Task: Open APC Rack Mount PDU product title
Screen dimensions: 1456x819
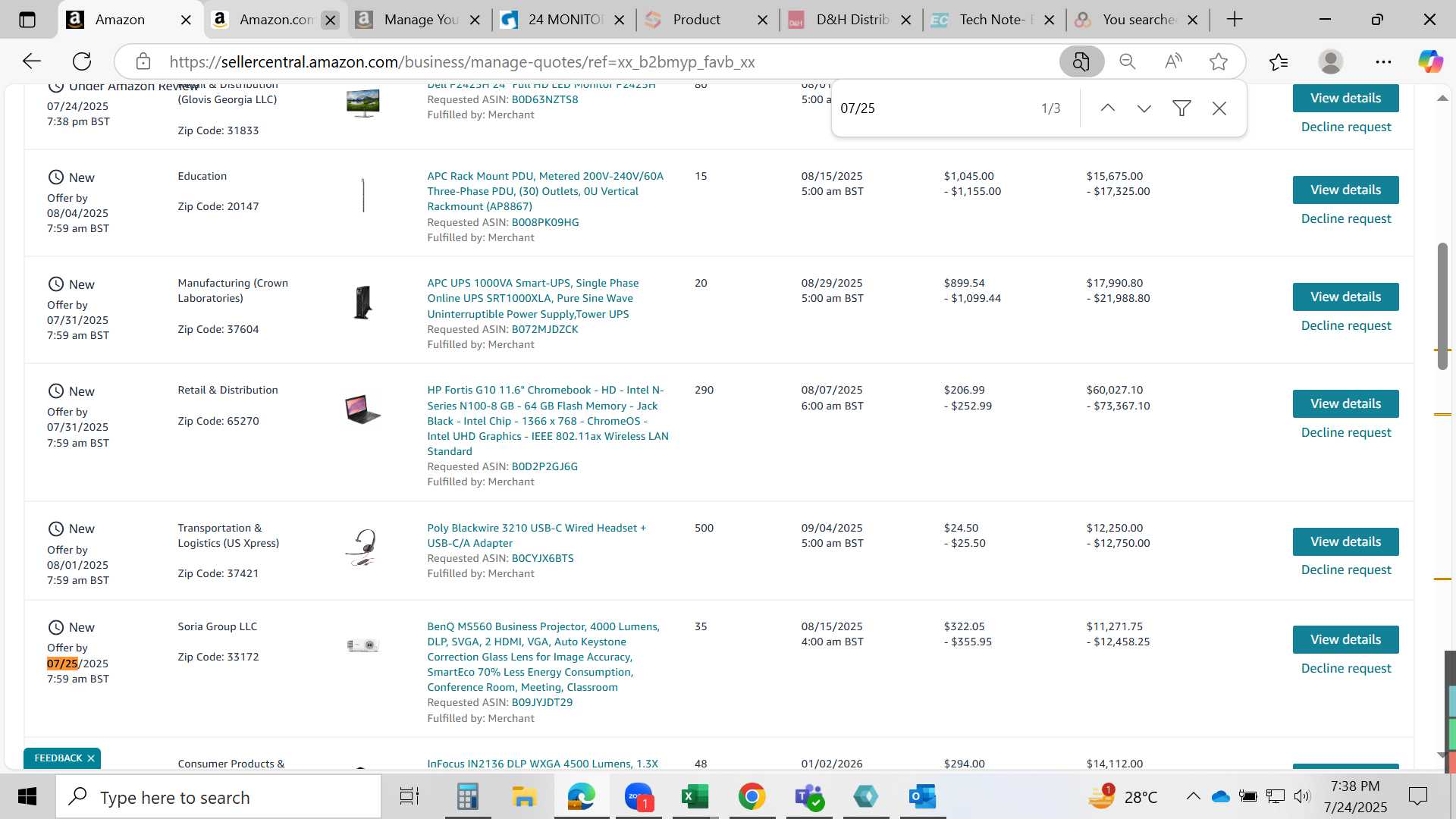Action: click(545, 191)
